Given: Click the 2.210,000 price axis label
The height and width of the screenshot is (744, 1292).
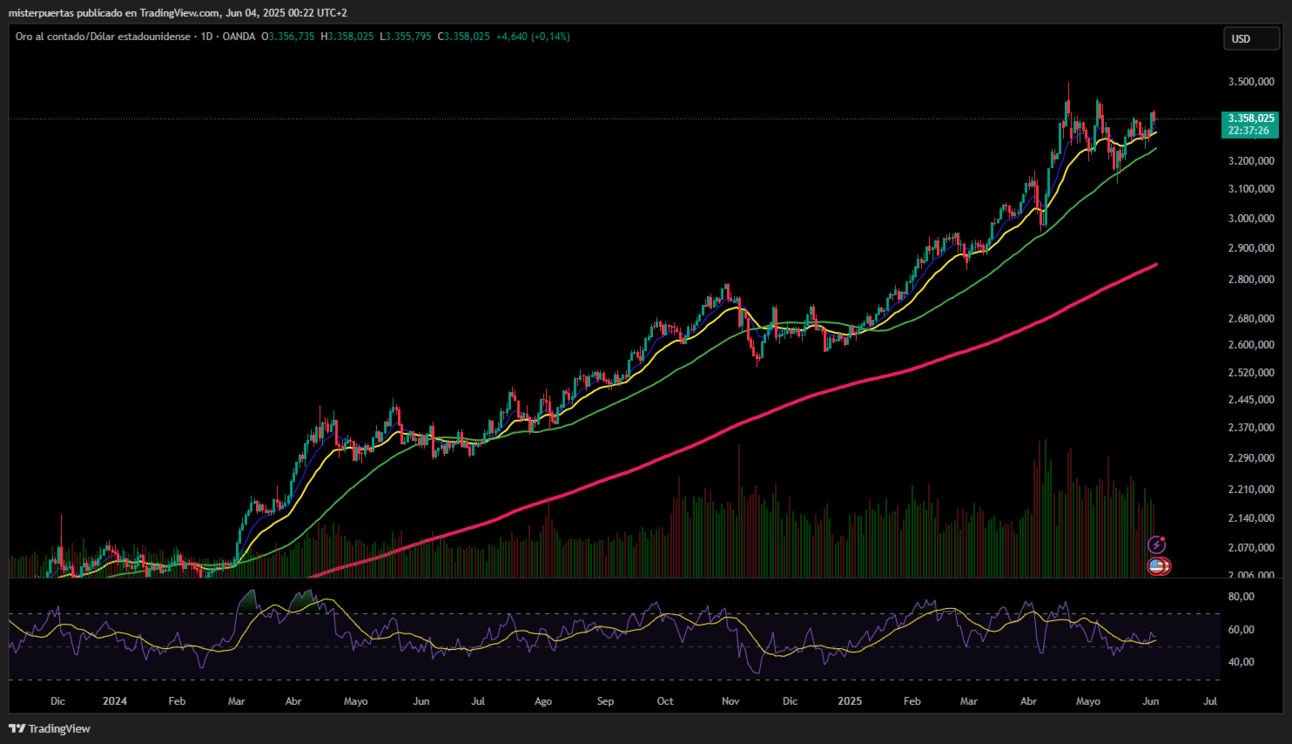Looking at the screenshot, I should 1250,489.
